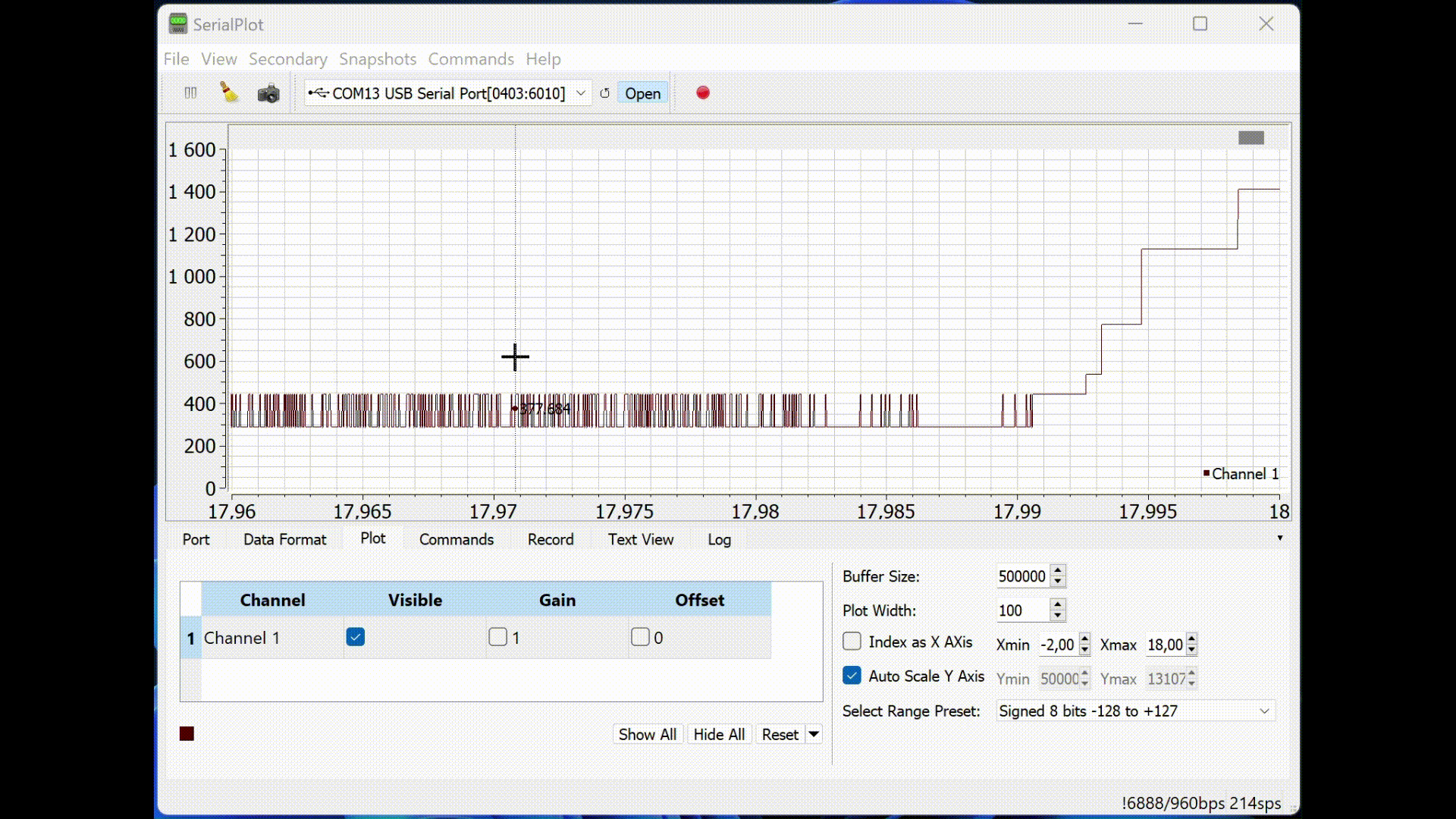Click the gray plot overview rectangle icon

tap(1250, 137)
